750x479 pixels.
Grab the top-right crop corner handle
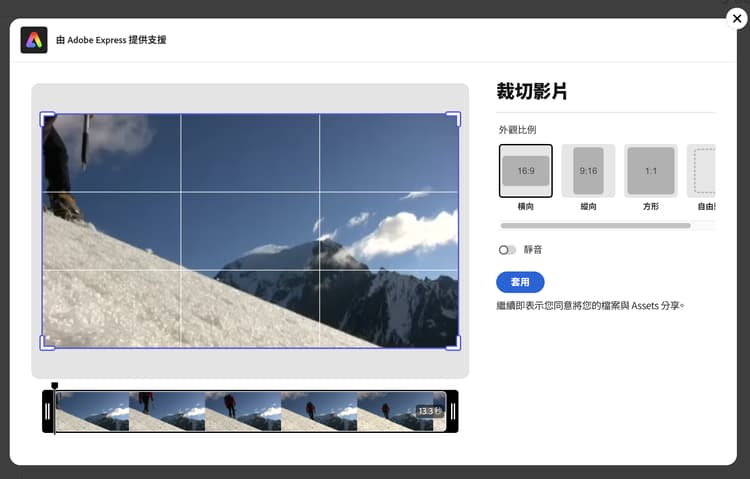pyautogui.click(x=453, y=119)
